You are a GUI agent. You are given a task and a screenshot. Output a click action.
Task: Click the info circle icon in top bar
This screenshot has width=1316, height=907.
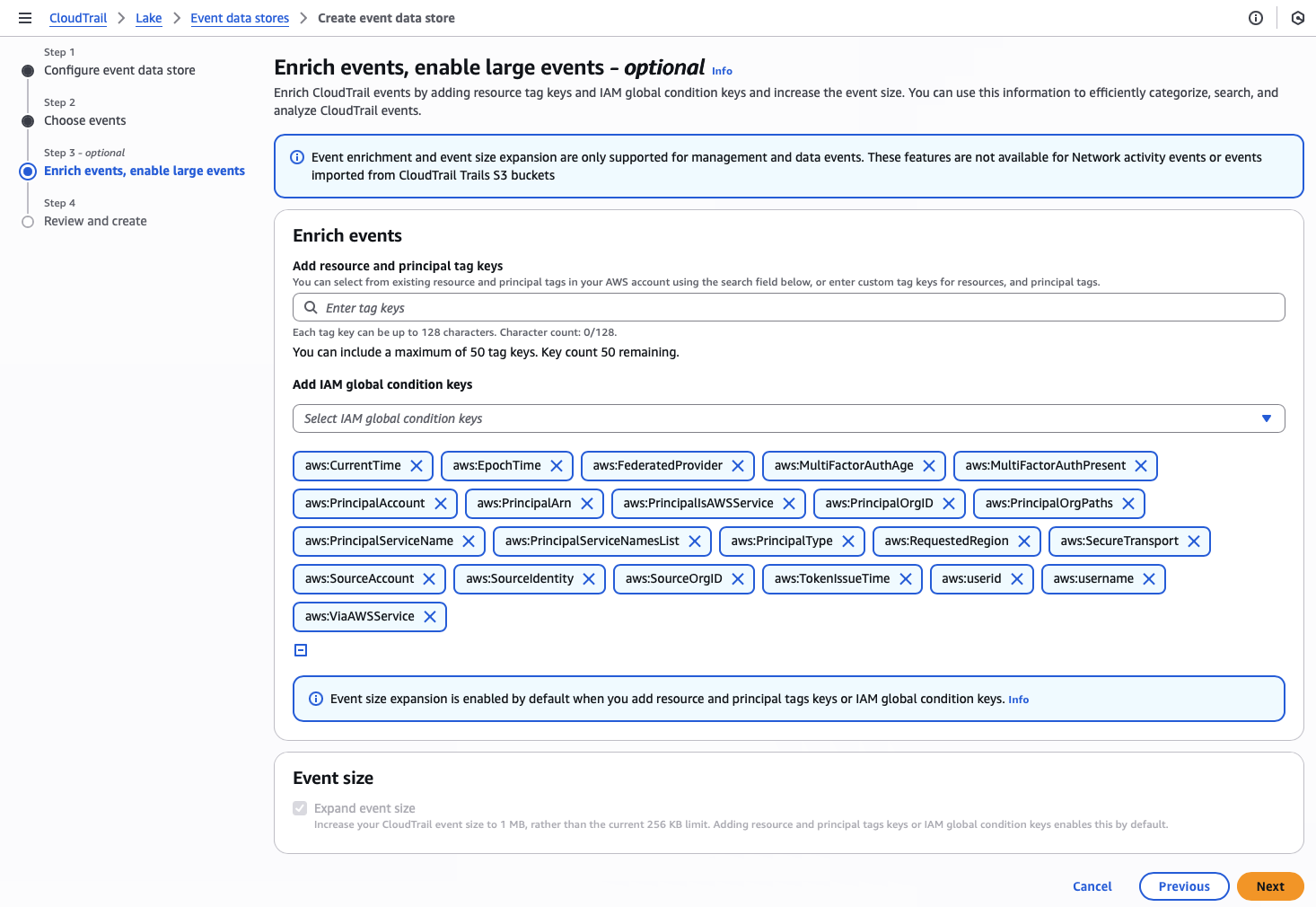click(x=1256, y=18)
